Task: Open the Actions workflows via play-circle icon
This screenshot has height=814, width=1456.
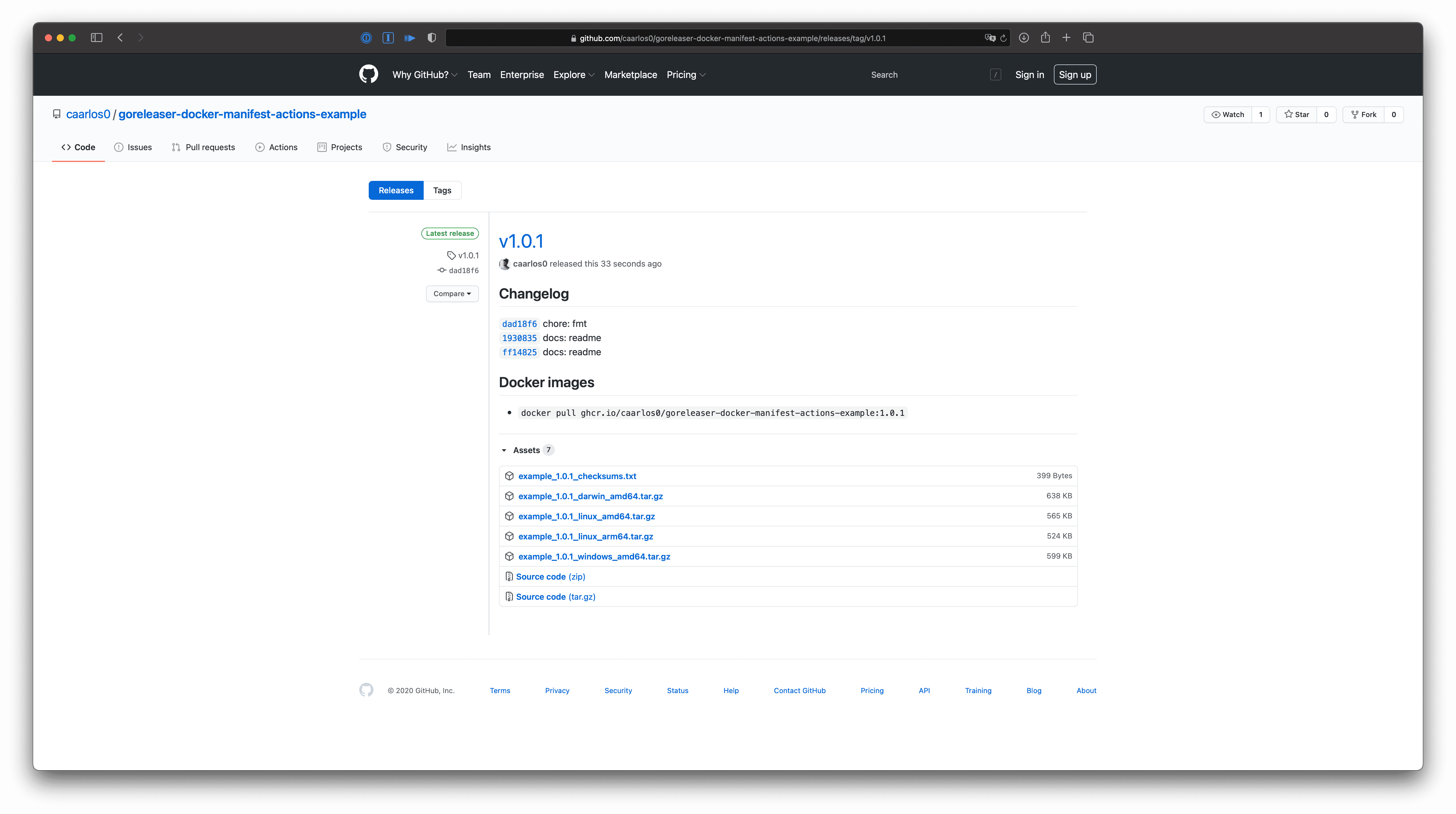Action: click(x=261, y=147)
